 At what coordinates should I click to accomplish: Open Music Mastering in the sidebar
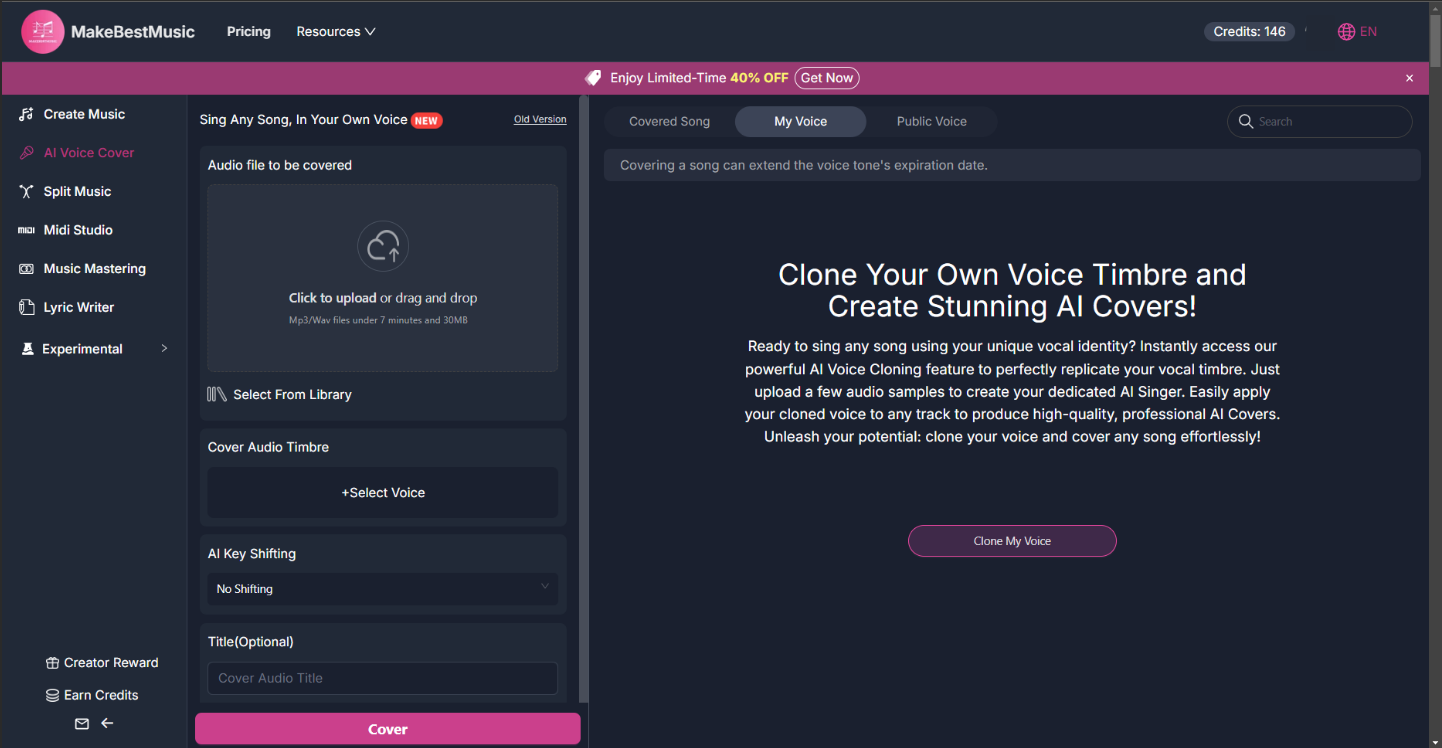coord(94,268)
